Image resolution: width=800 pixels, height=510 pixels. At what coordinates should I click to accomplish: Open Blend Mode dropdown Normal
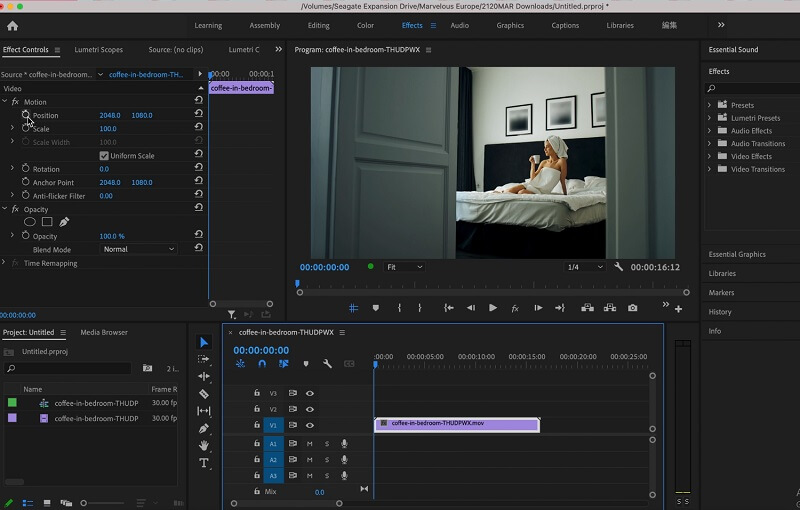pyautogui.click(x=138, y=249)
